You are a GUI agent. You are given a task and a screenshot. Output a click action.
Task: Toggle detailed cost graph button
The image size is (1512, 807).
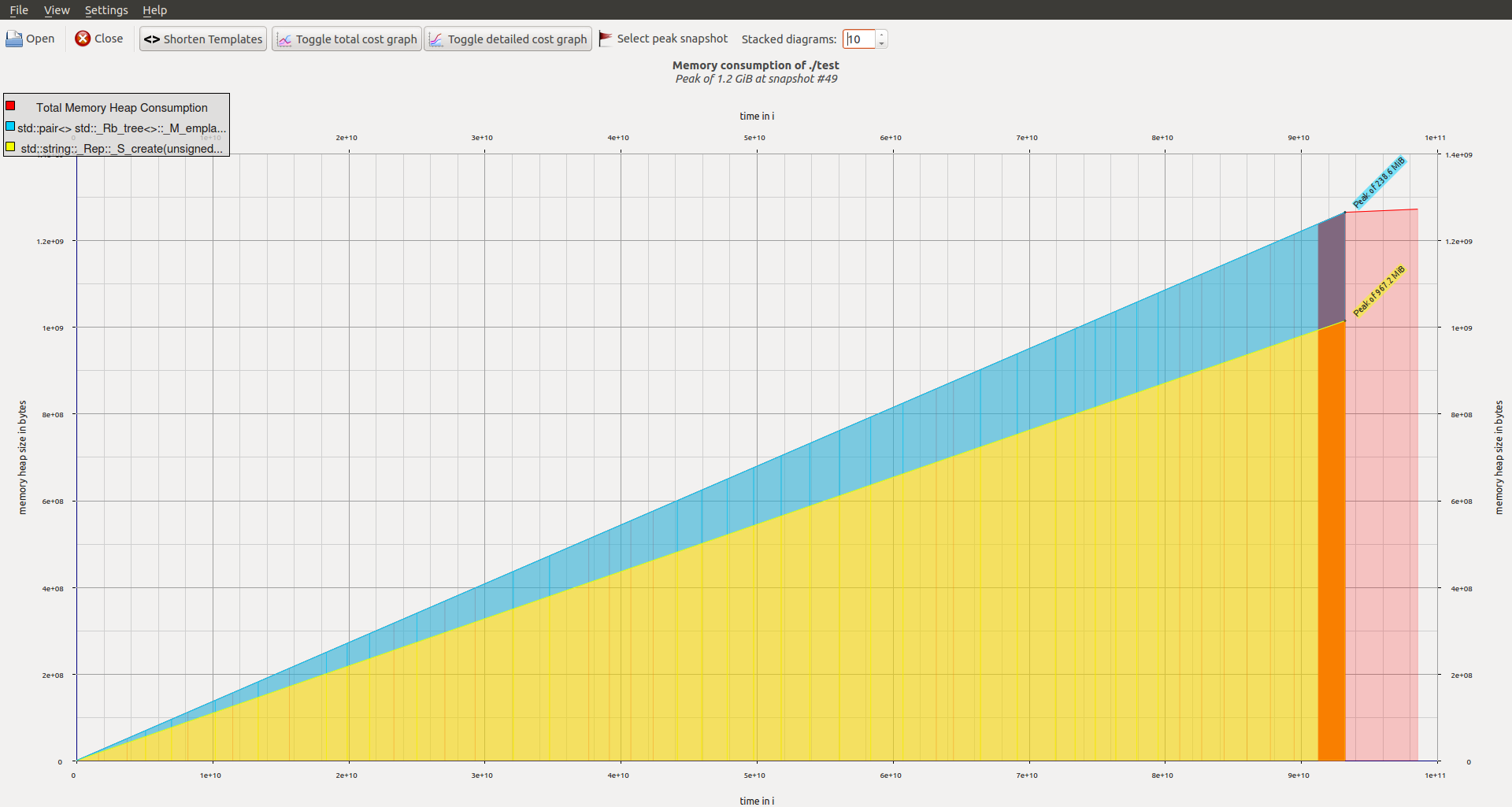pos(508,39)
